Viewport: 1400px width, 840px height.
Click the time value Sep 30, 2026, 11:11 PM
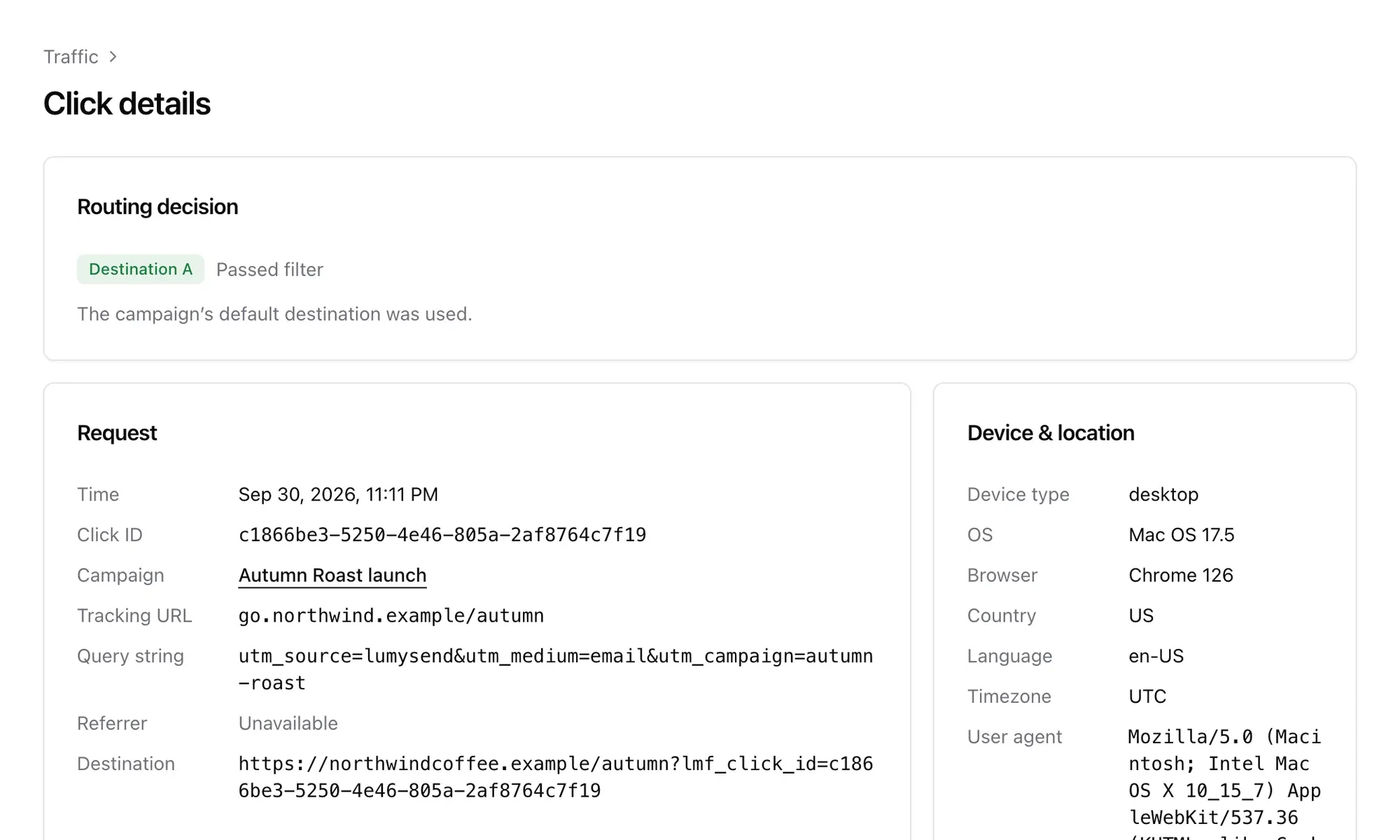pos(338,495)
